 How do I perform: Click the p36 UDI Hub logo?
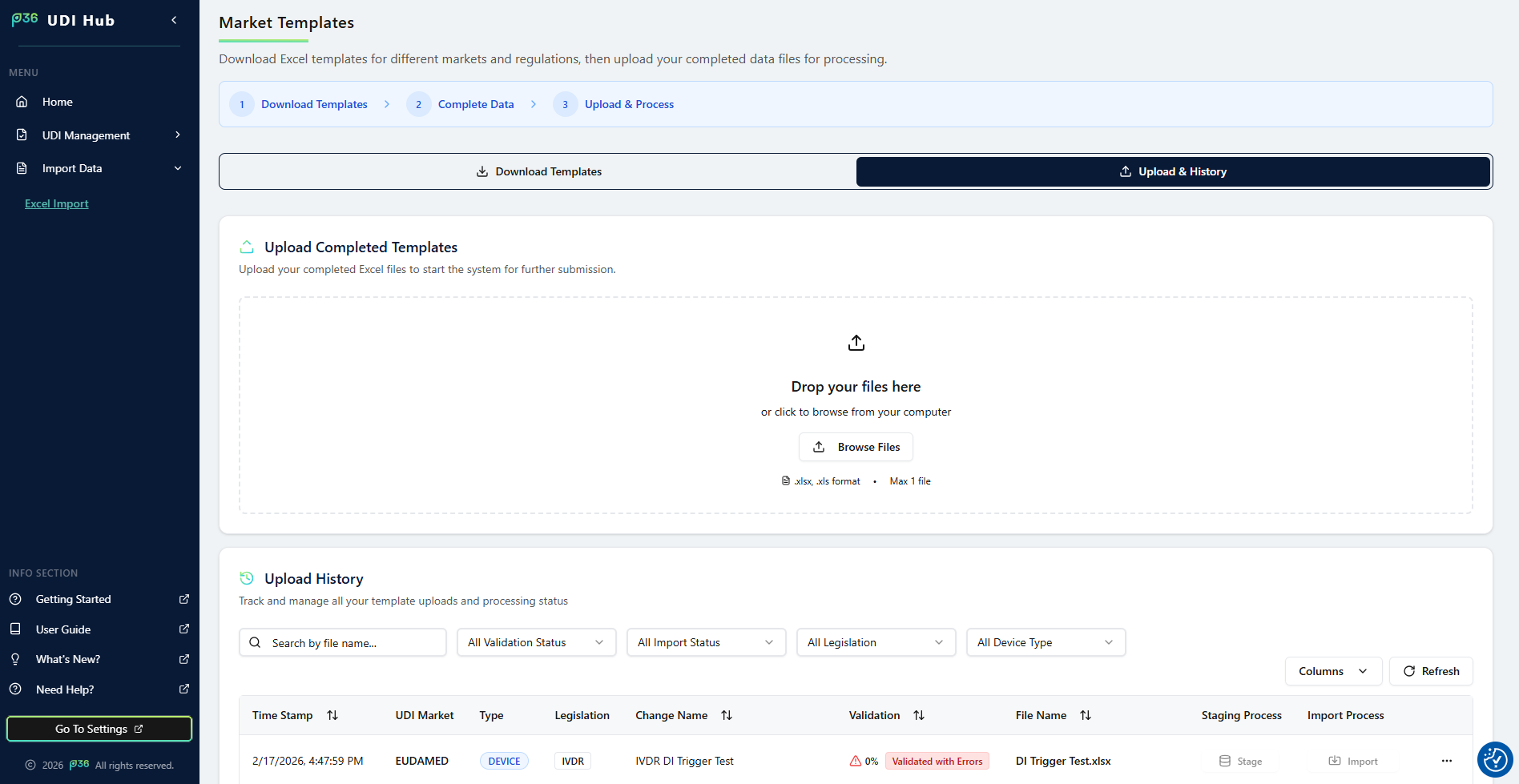click(x=63, y=20)
